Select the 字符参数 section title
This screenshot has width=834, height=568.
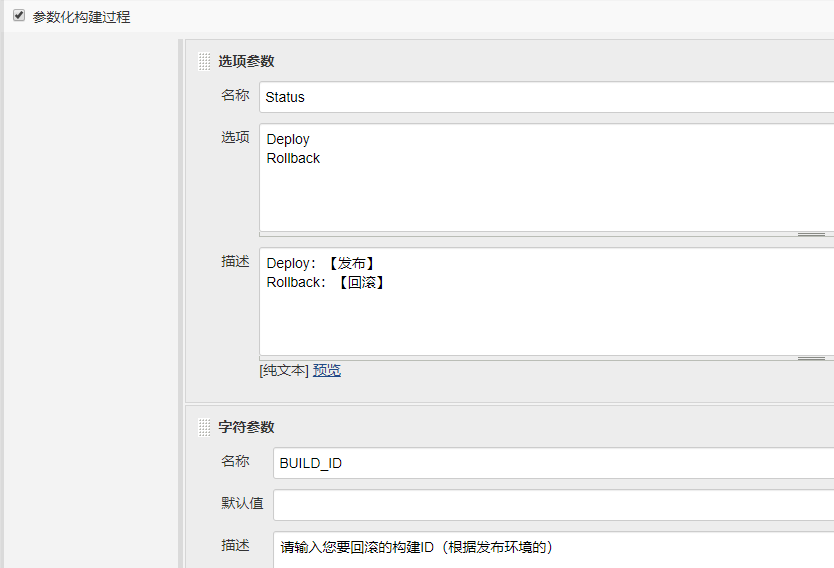[246, 427]
